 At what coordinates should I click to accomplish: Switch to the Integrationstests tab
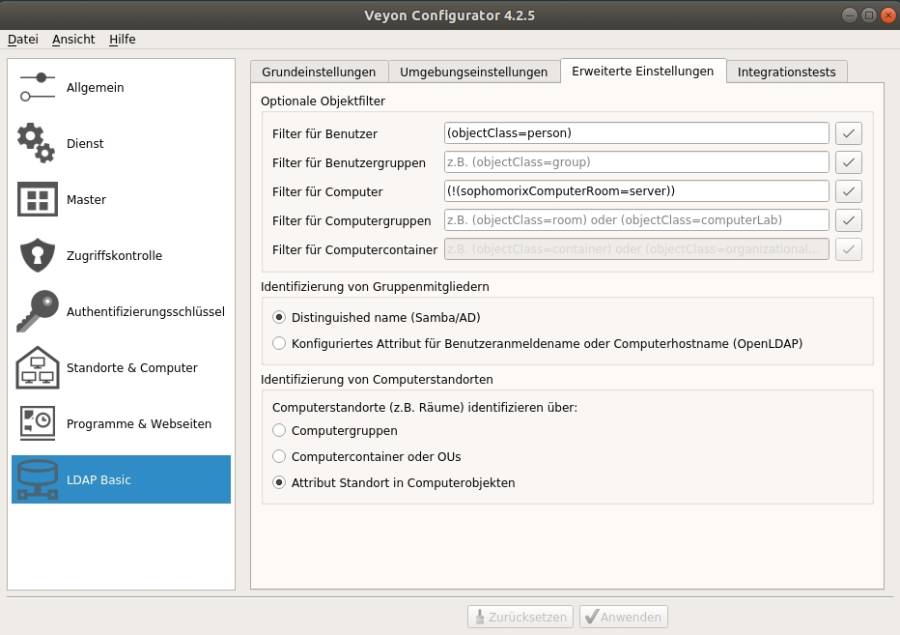click(x=786, y=72)
